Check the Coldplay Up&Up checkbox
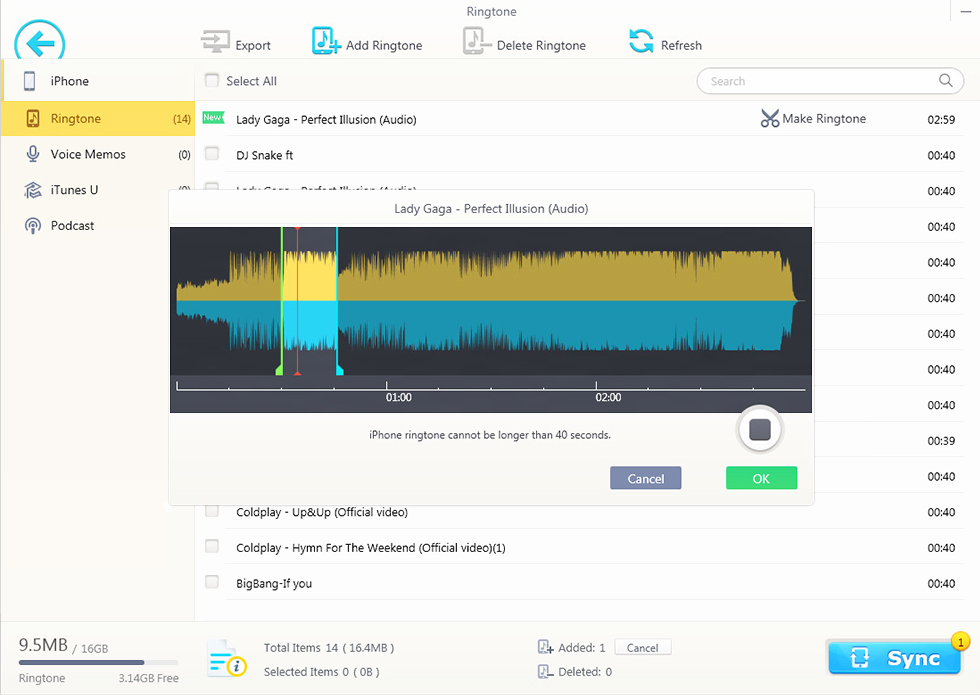The height and width of the screenshot is (695, 980). pos(212,511)
